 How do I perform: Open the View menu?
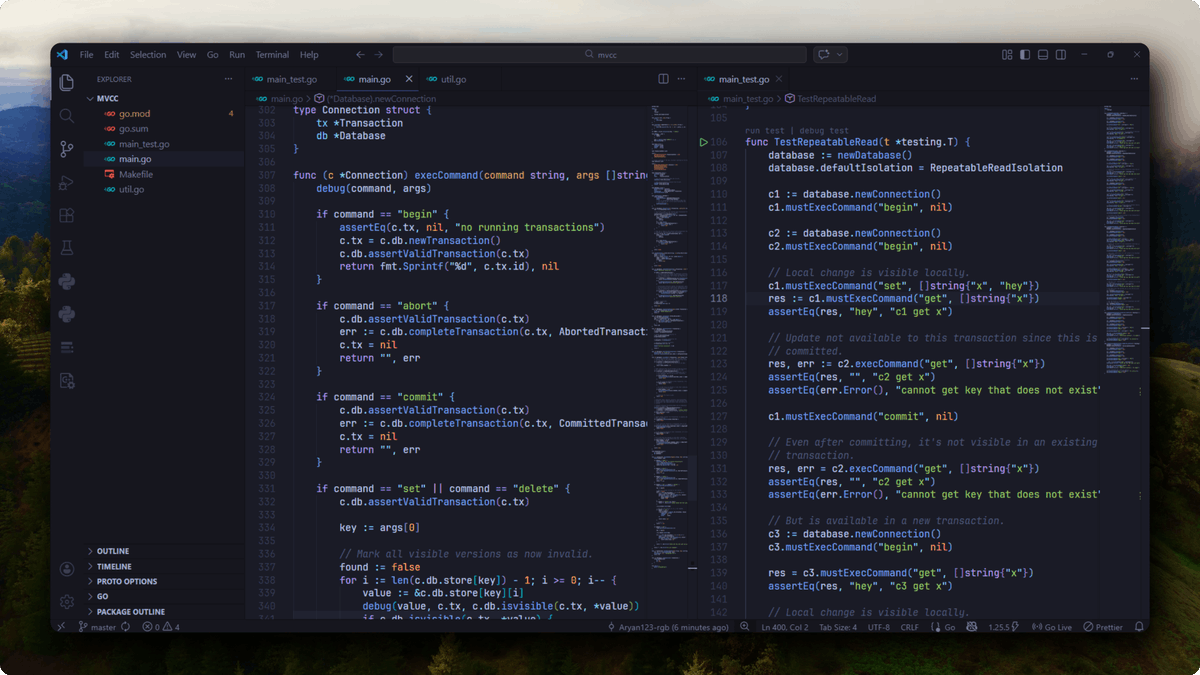click(187, 55)
